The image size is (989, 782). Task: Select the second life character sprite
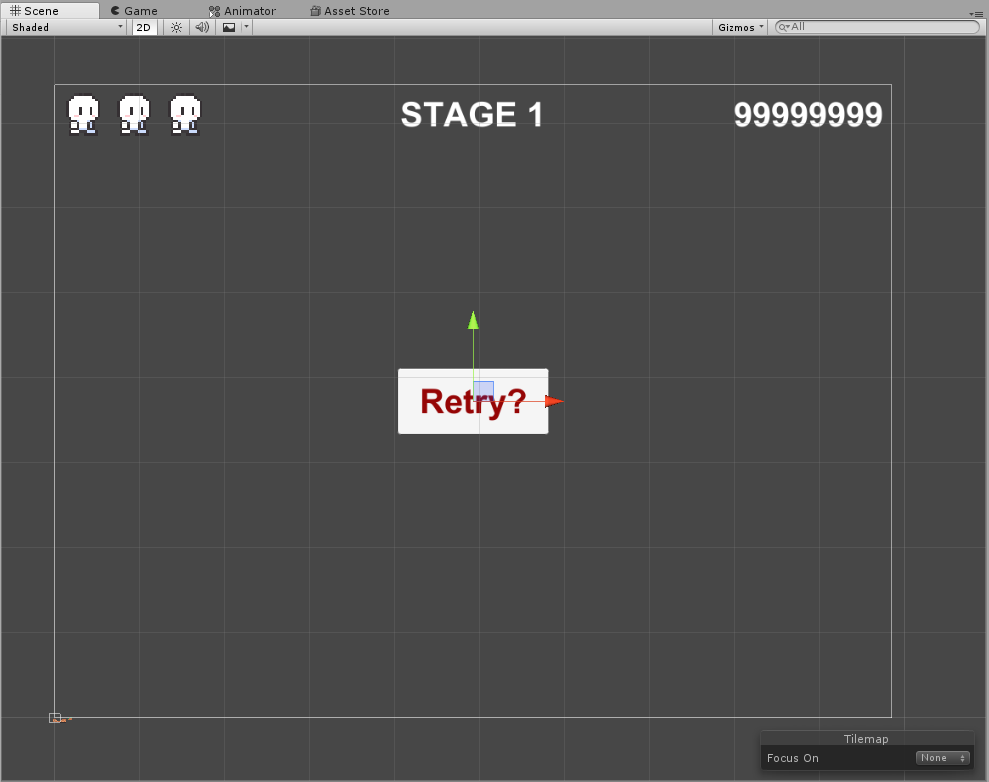[134, 115]
